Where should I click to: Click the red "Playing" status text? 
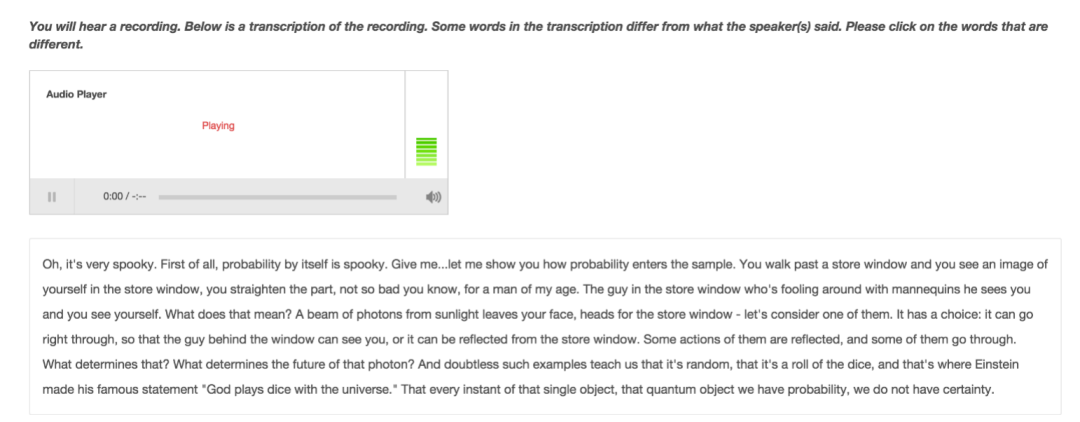click(218, 126)
